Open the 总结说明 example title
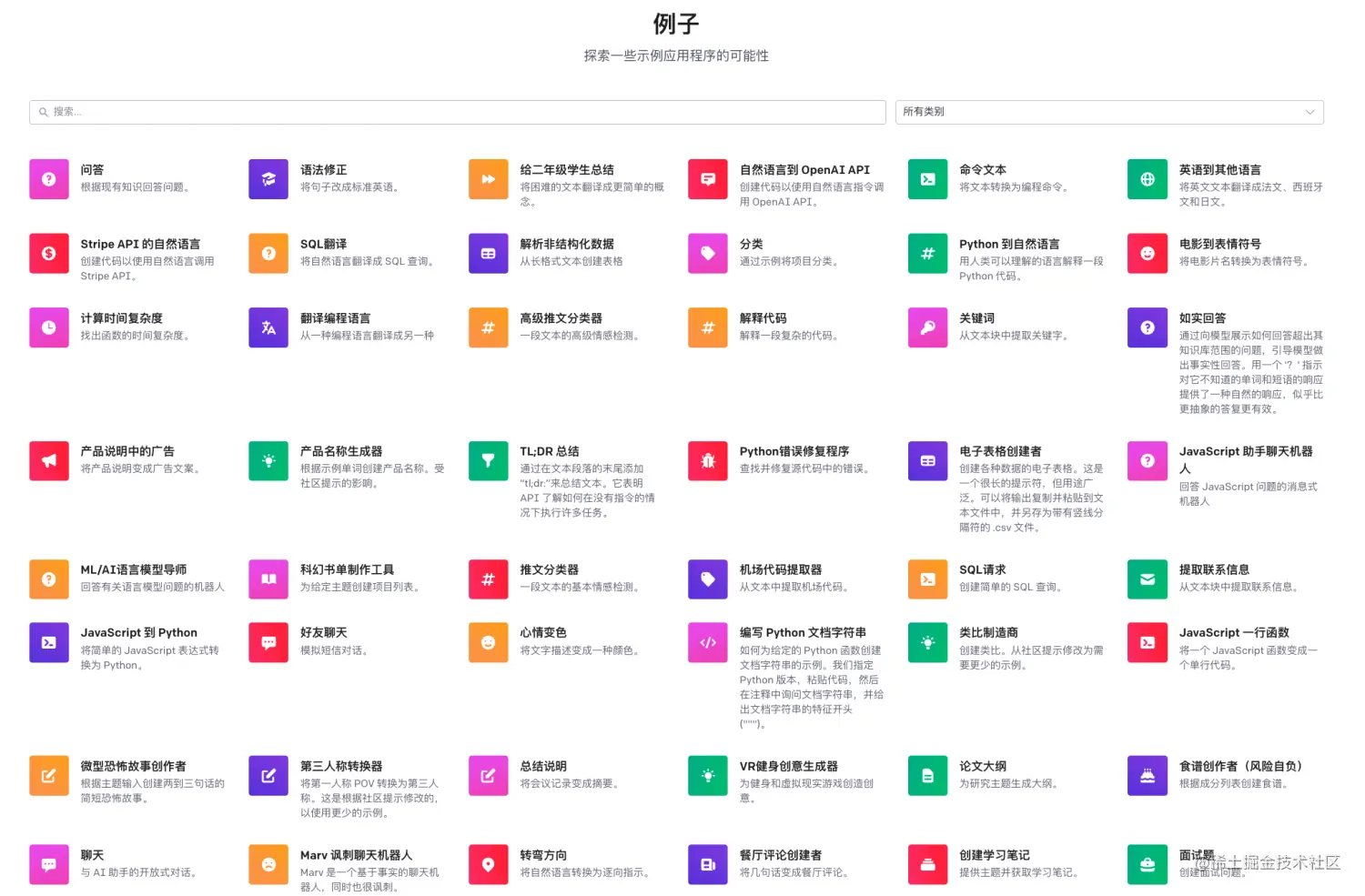The image size is (1365, 896). click(543, 766)
